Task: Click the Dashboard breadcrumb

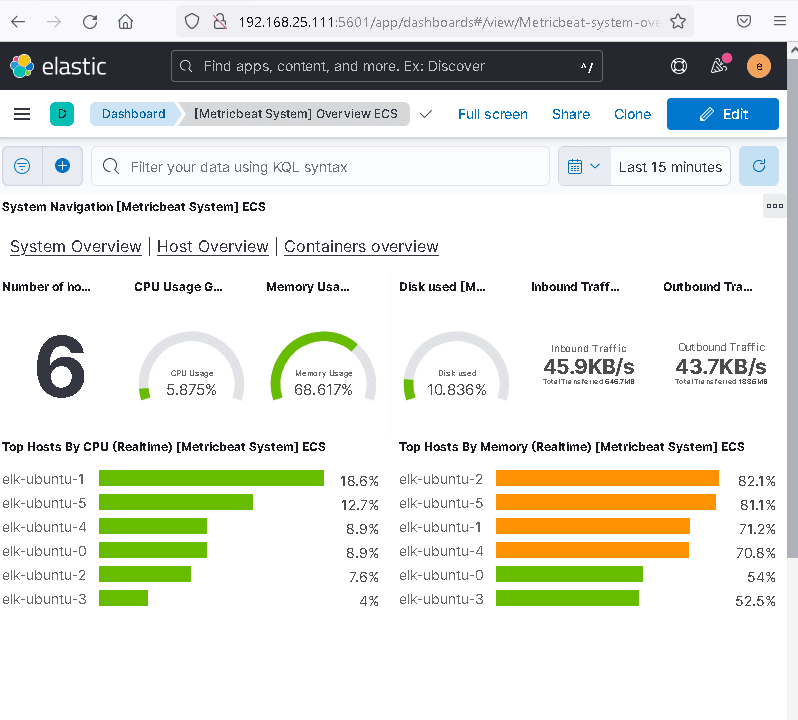Action: (x=133, y=114)
